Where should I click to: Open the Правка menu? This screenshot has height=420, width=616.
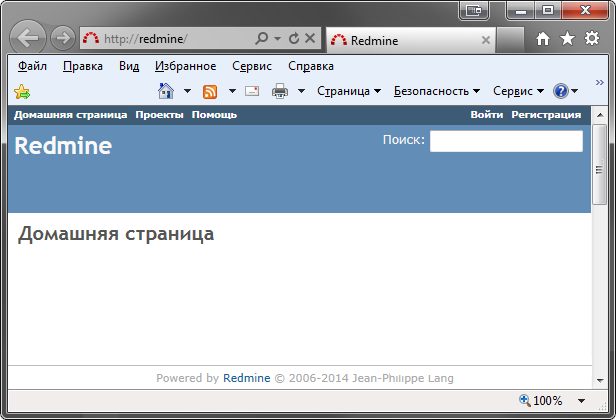coord(83,66)
